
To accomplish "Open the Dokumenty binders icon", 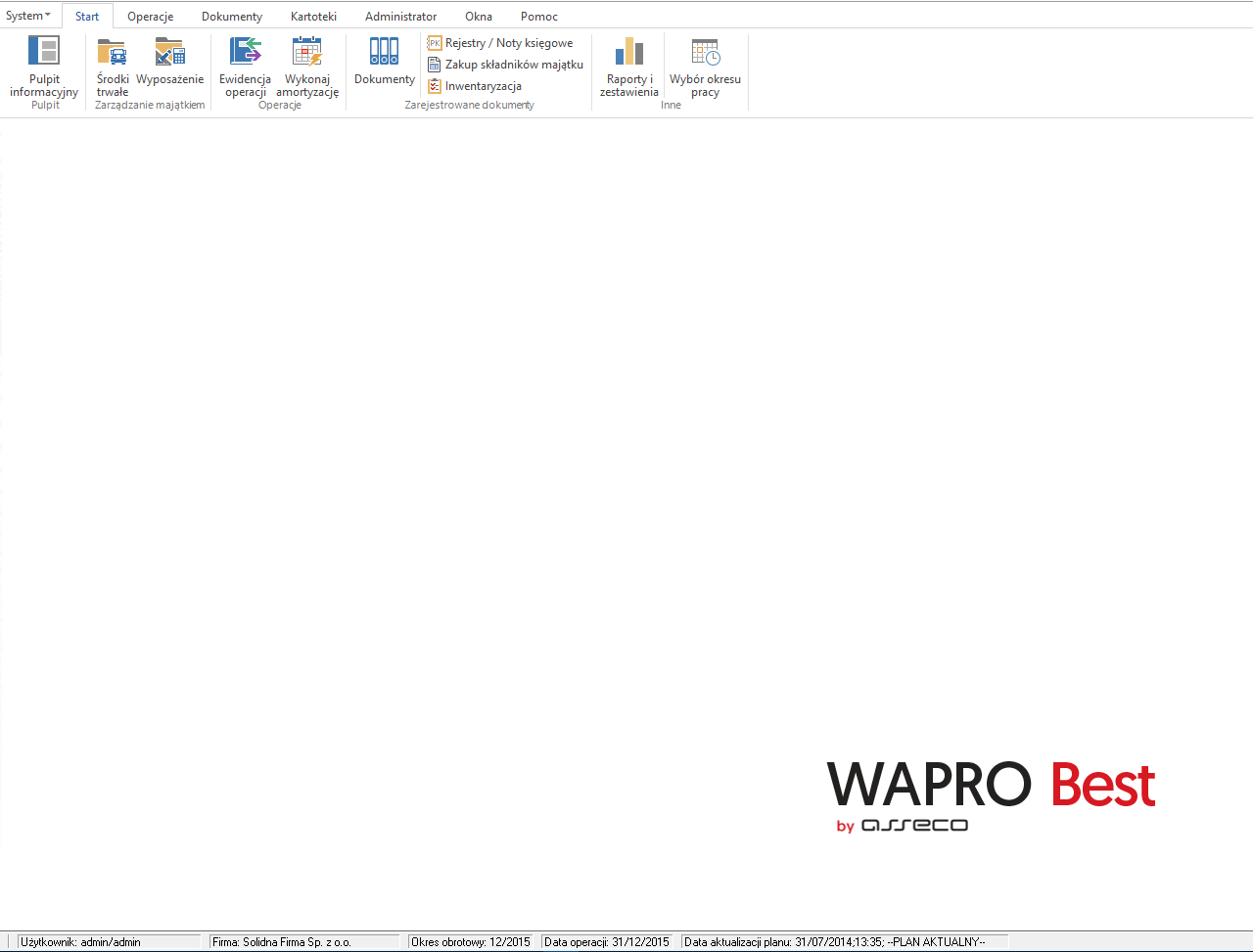I will [384, 51].
